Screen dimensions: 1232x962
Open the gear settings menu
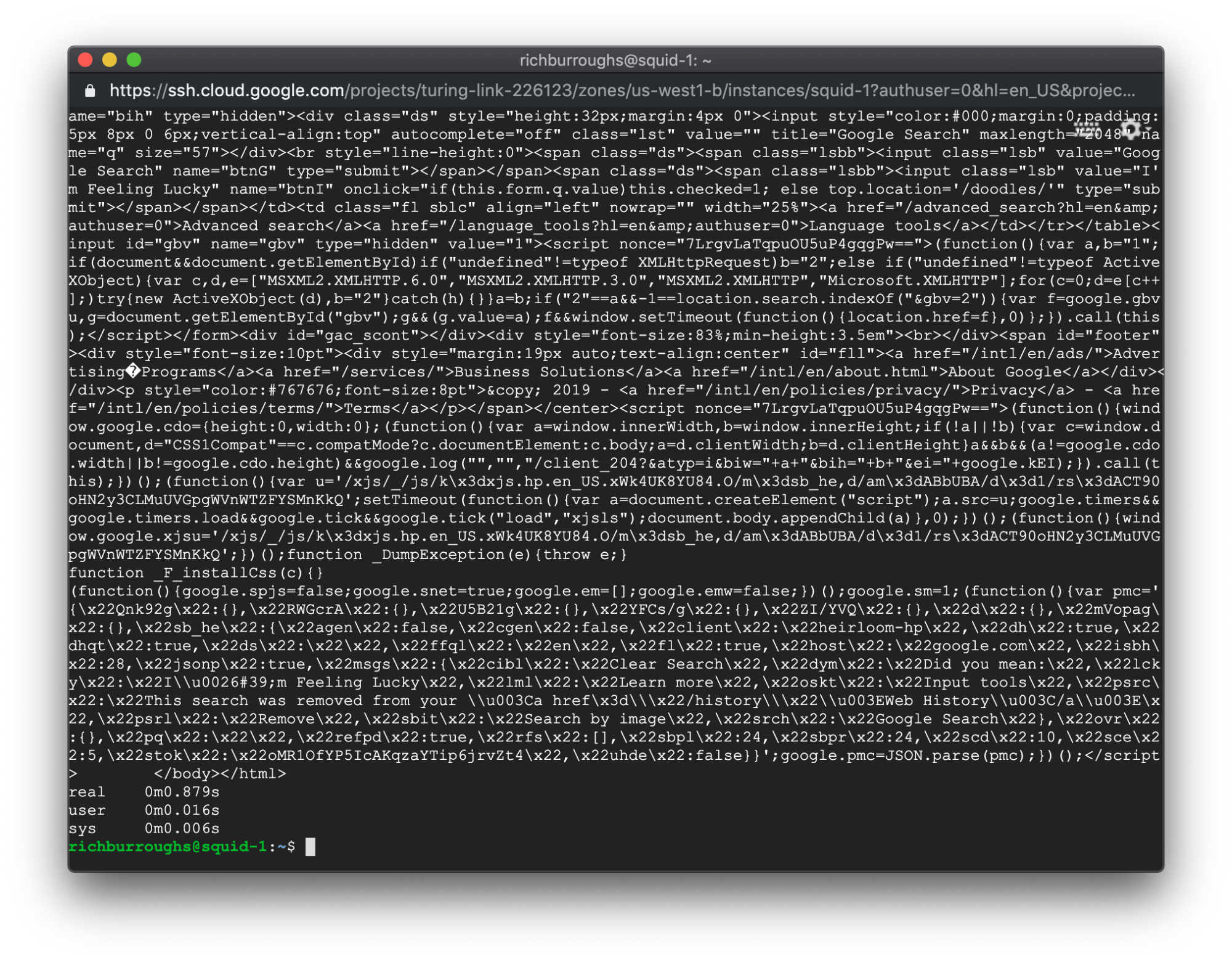tap(1132, 129)
